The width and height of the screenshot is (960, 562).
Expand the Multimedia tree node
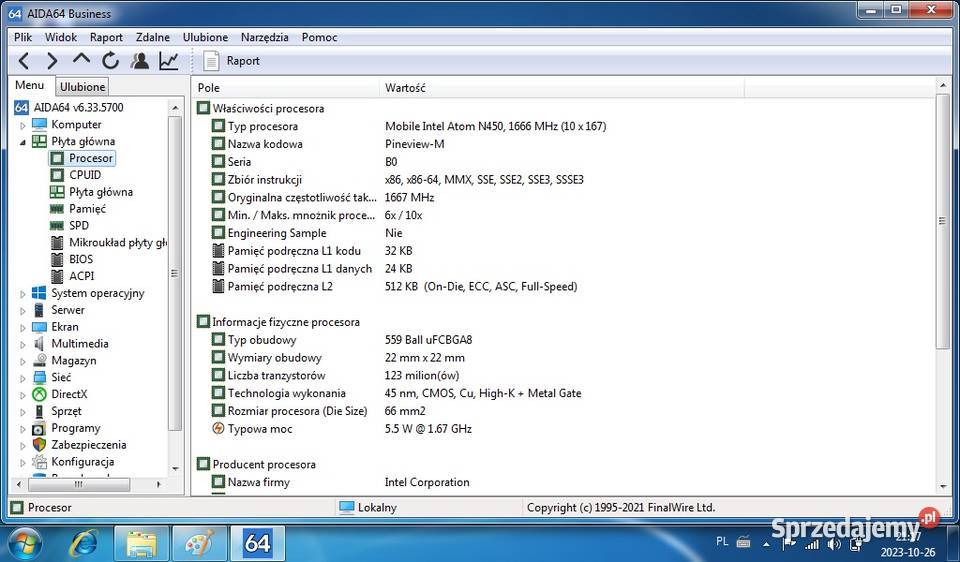click(23, 345)
